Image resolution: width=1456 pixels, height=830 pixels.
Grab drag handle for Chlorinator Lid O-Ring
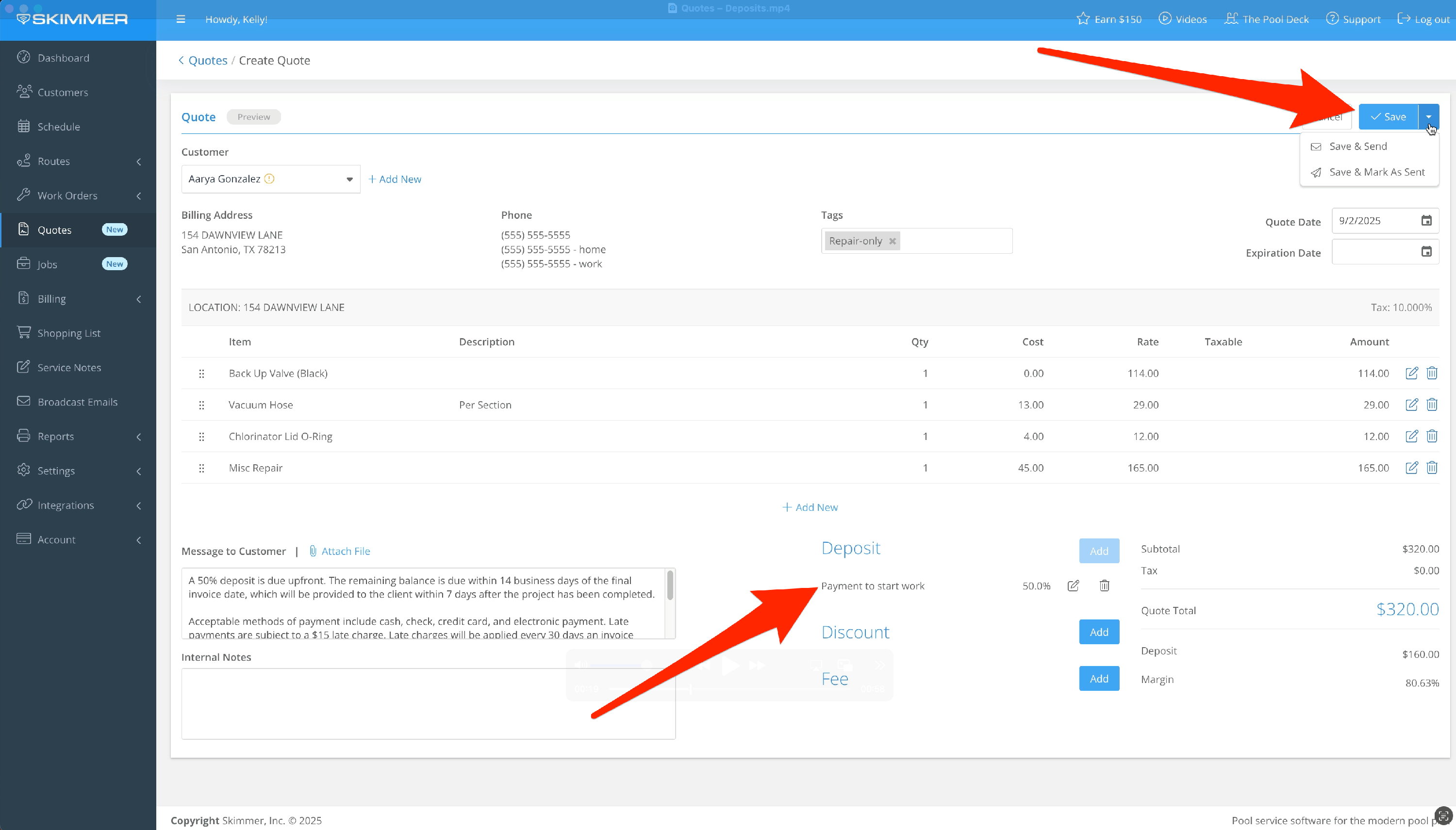click(201, 437)
